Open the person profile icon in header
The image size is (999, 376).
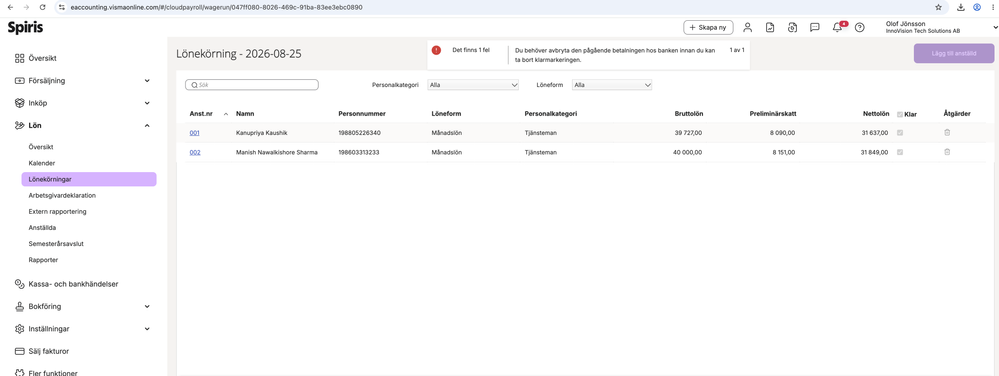[748, 27]
